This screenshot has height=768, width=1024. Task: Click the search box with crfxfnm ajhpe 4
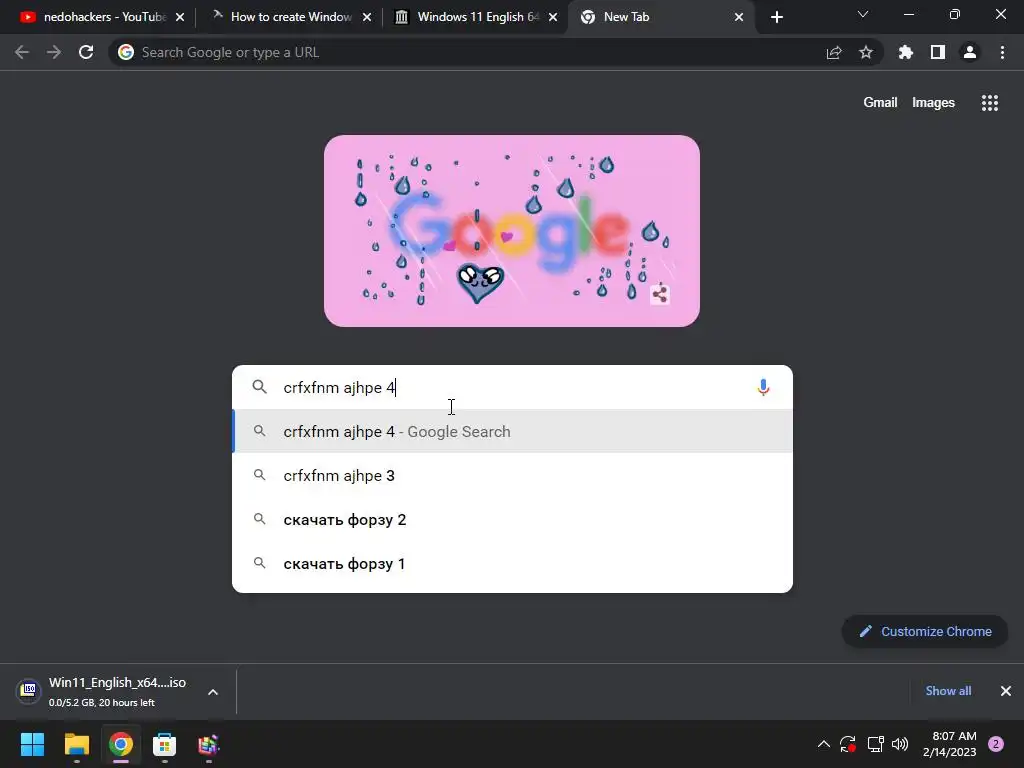(512, 387)
